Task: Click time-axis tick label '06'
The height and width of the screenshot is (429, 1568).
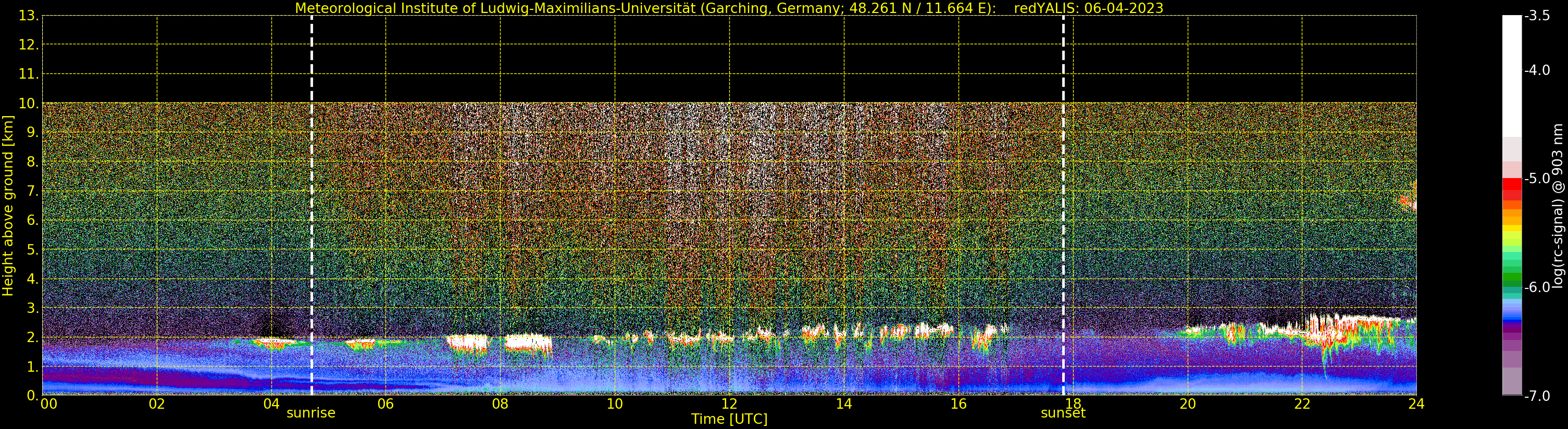Action: click(385, 403)
